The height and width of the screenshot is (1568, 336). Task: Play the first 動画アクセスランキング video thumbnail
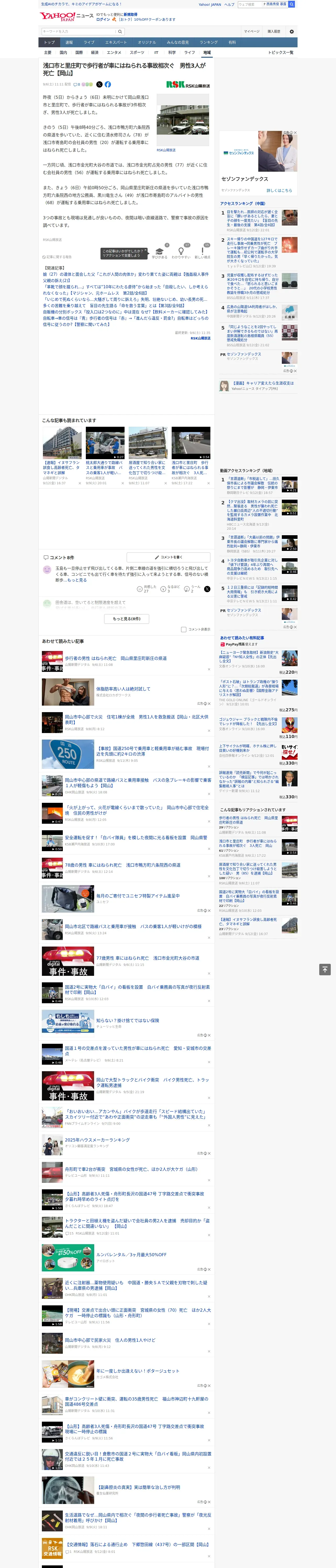pyautogui.click(x=290, y=484)
